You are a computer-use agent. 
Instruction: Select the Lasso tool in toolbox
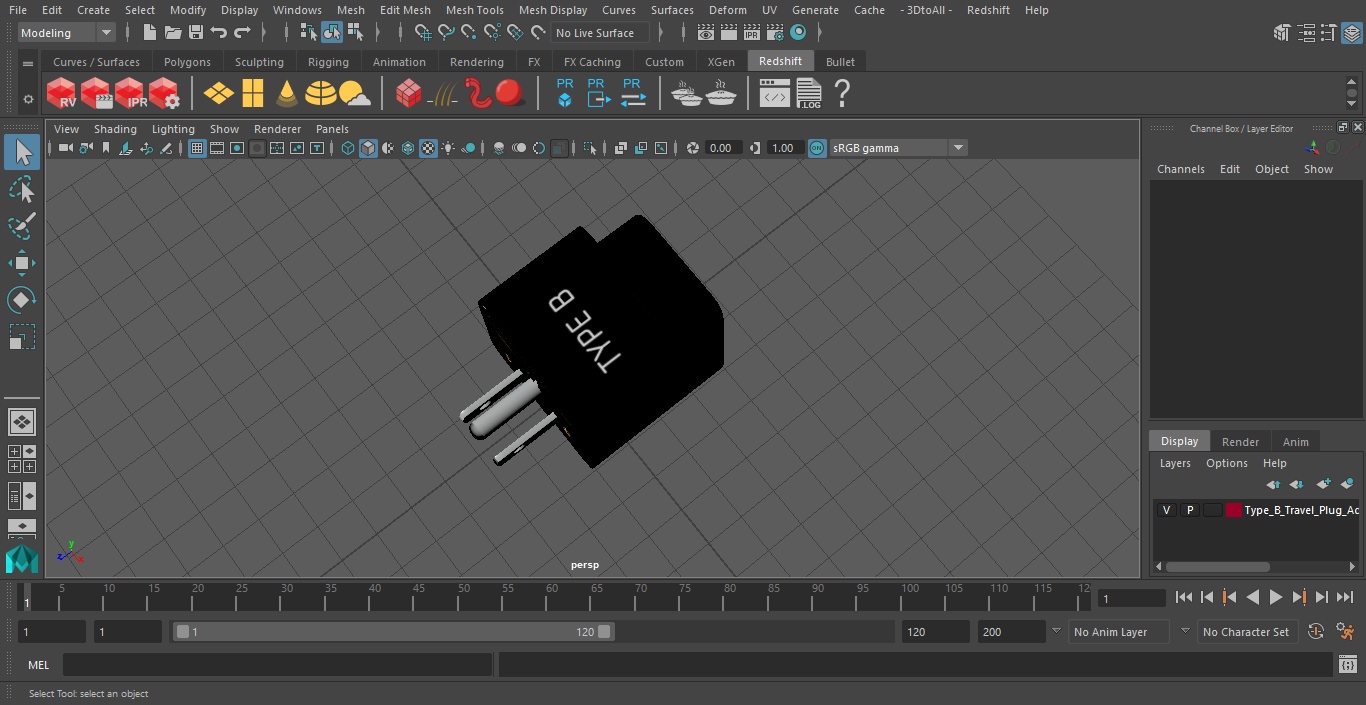click(x=22, y=189)
